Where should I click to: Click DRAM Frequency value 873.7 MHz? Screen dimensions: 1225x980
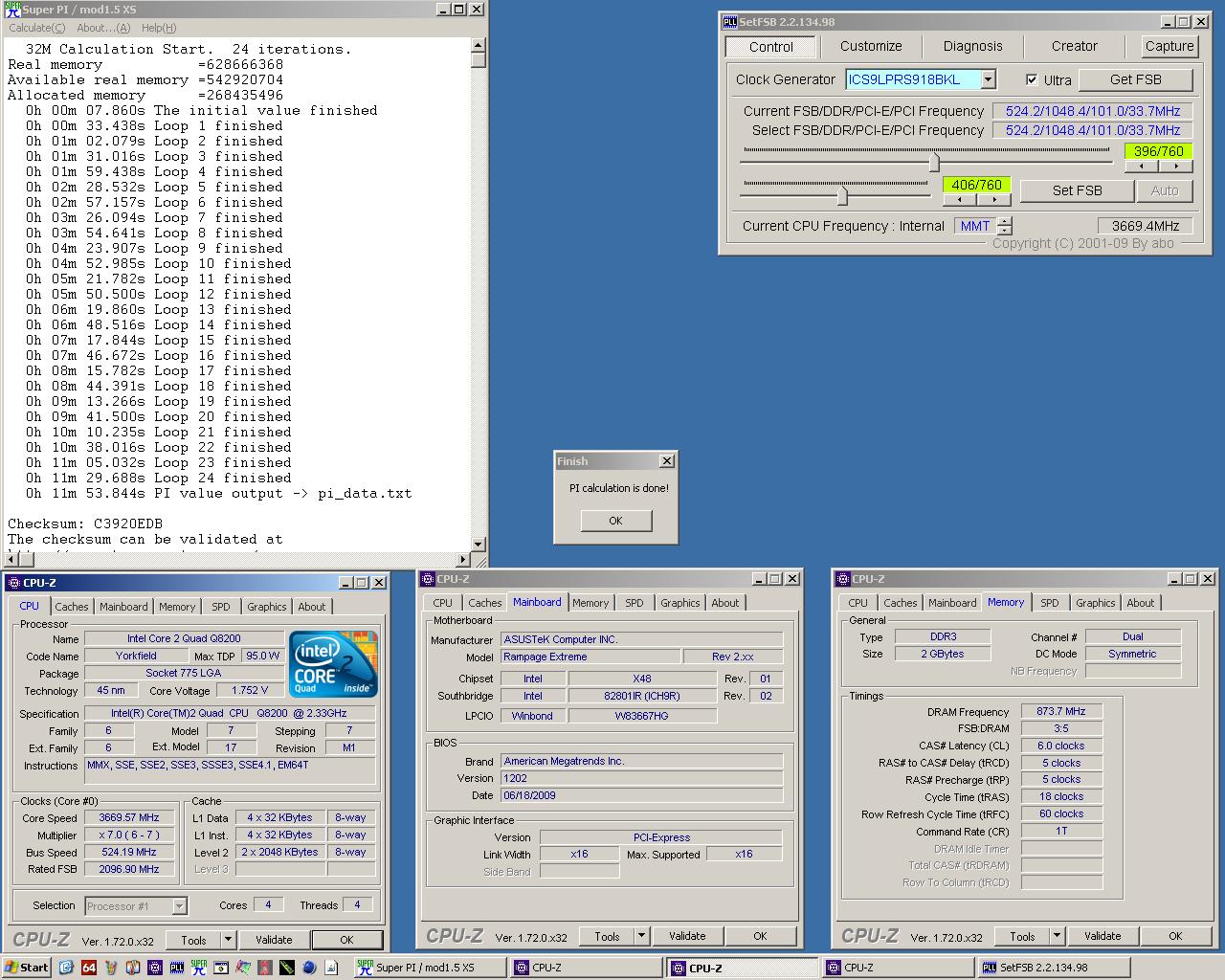click(x=1061, y=711)
